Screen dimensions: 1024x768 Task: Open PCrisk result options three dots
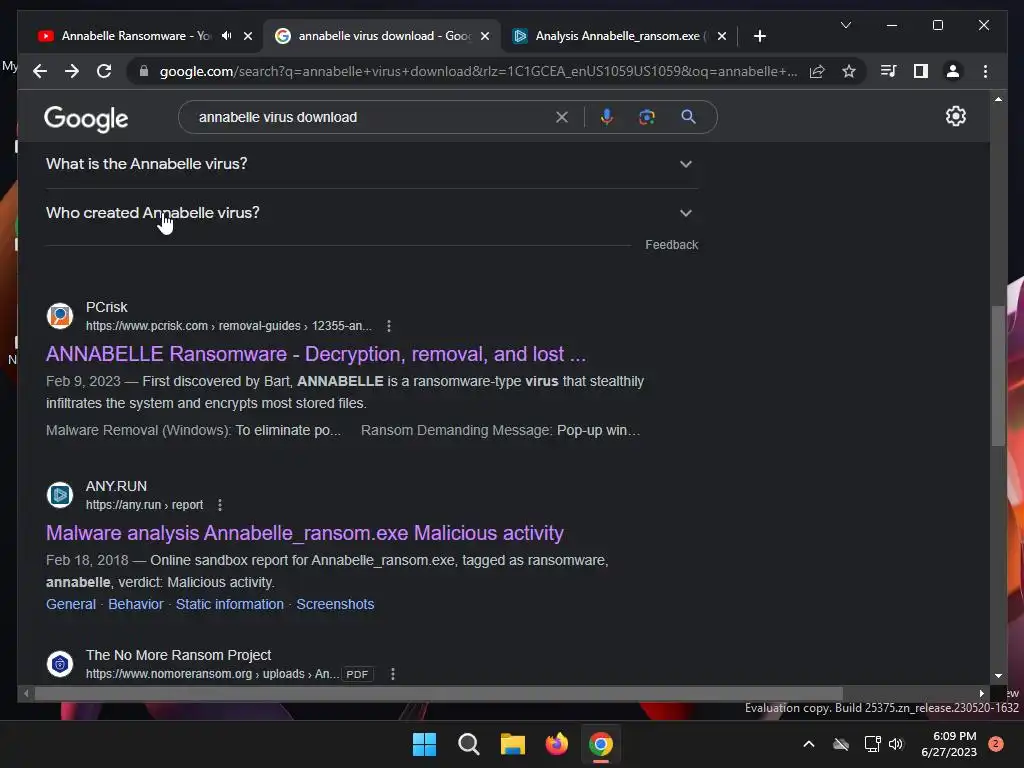tap(389, 326)
